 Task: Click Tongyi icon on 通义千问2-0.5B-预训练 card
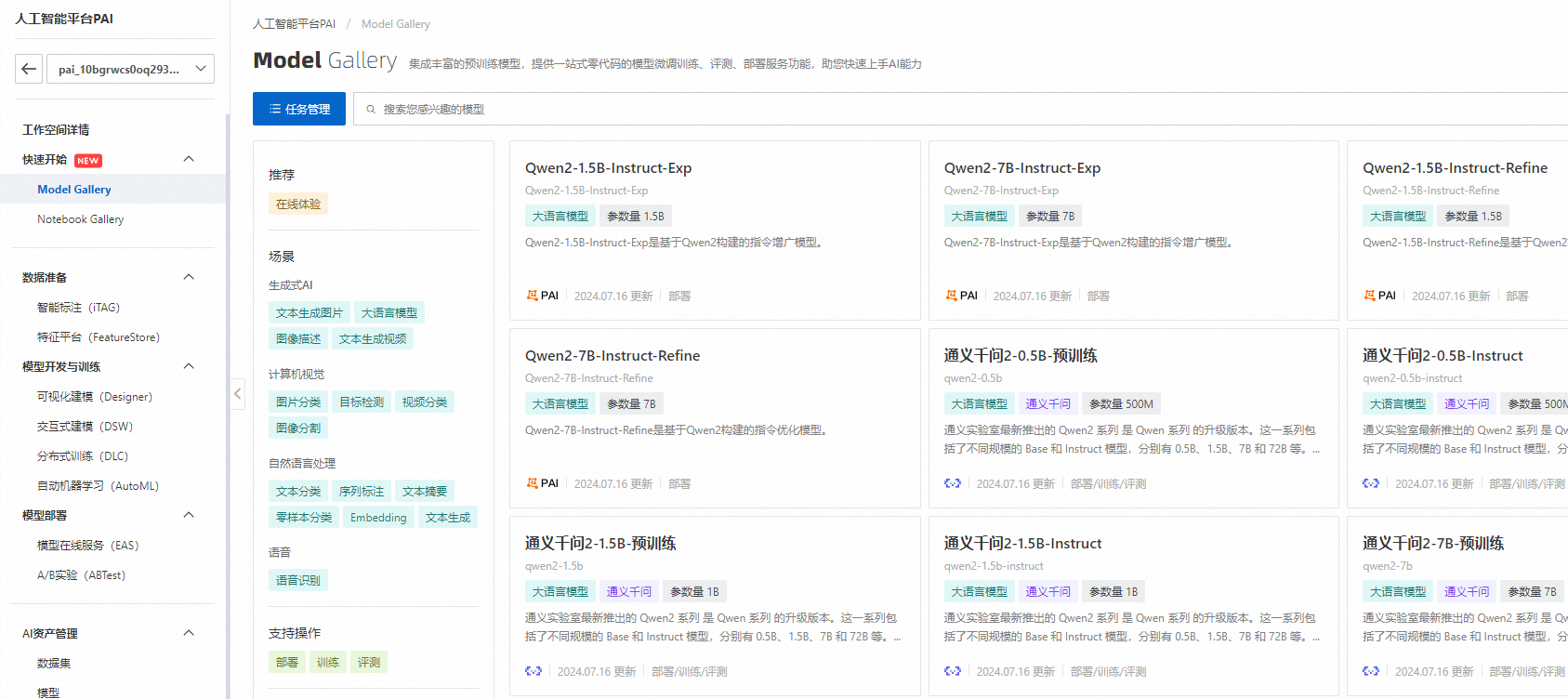pos(953,483)
